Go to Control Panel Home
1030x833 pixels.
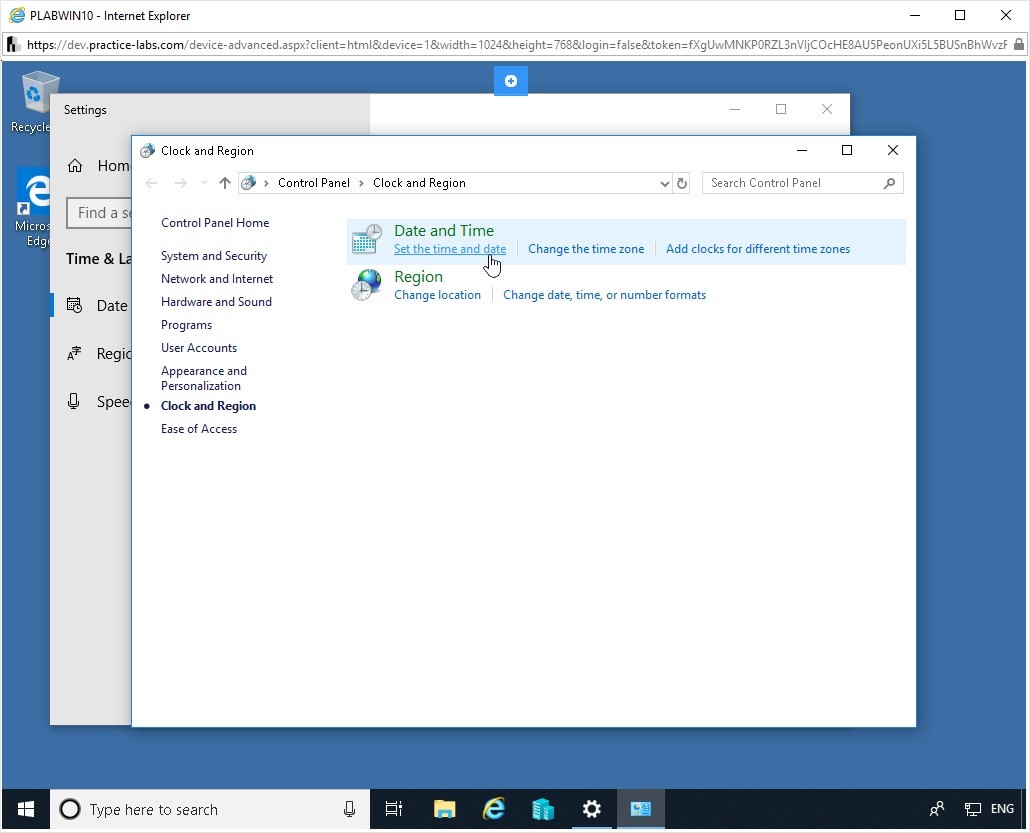pos(215,223)
